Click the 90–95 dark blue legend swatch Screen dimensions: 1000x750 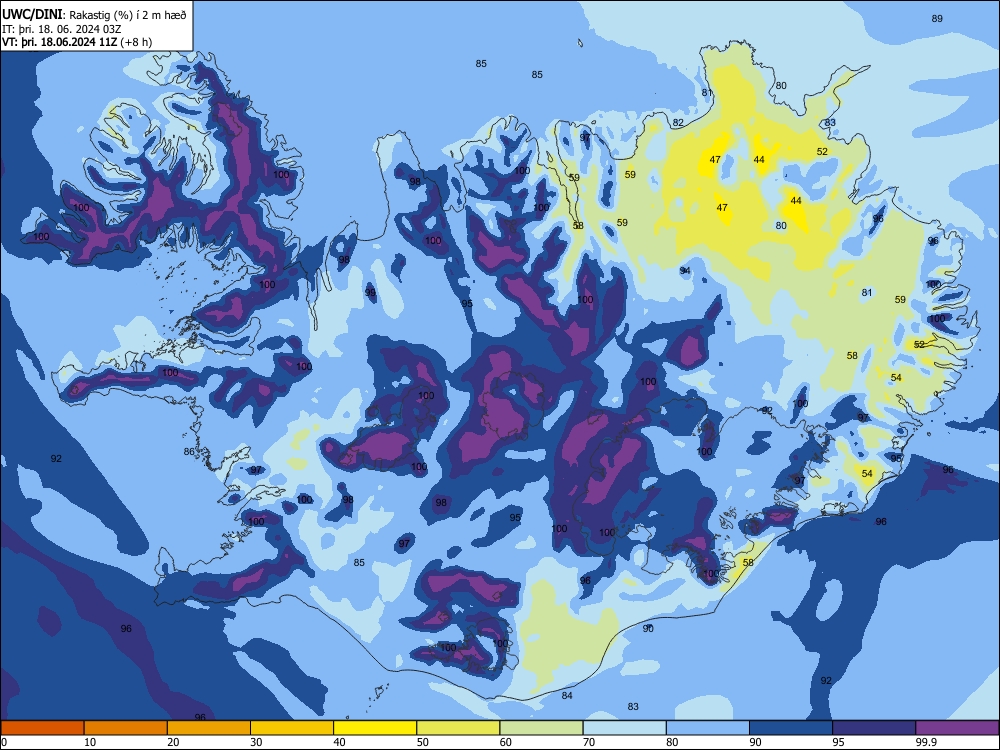pos(791,728)
